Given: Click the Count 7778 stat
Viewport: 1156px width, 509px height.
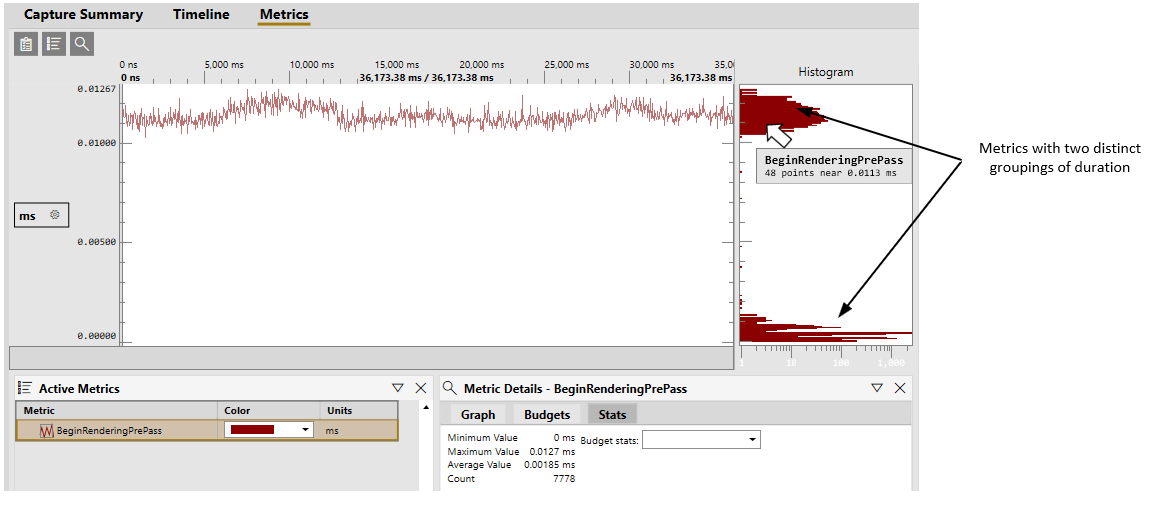Looking at the screenshot, I should (x=511, y=479).
